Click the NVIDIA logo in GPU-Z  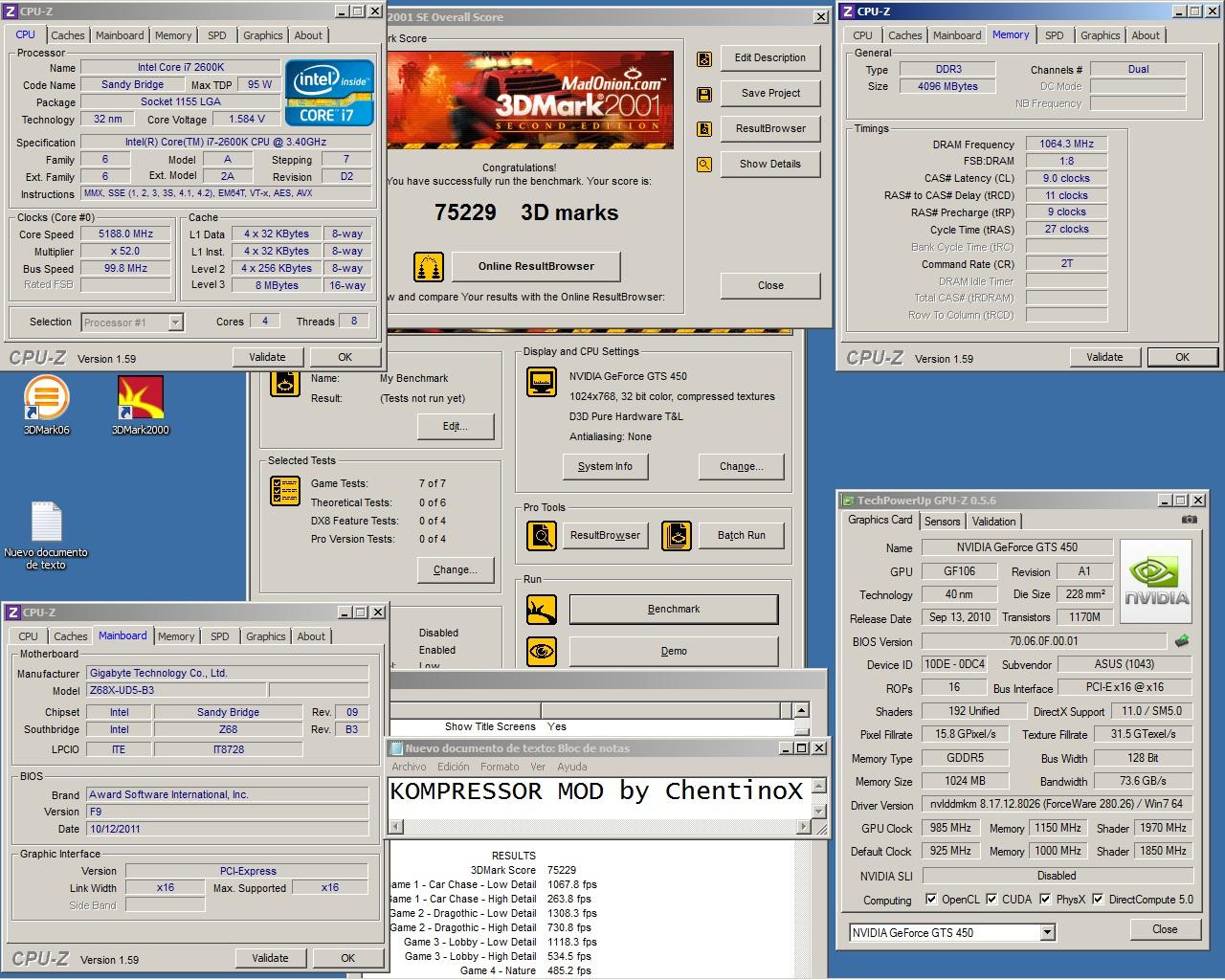1156,583
